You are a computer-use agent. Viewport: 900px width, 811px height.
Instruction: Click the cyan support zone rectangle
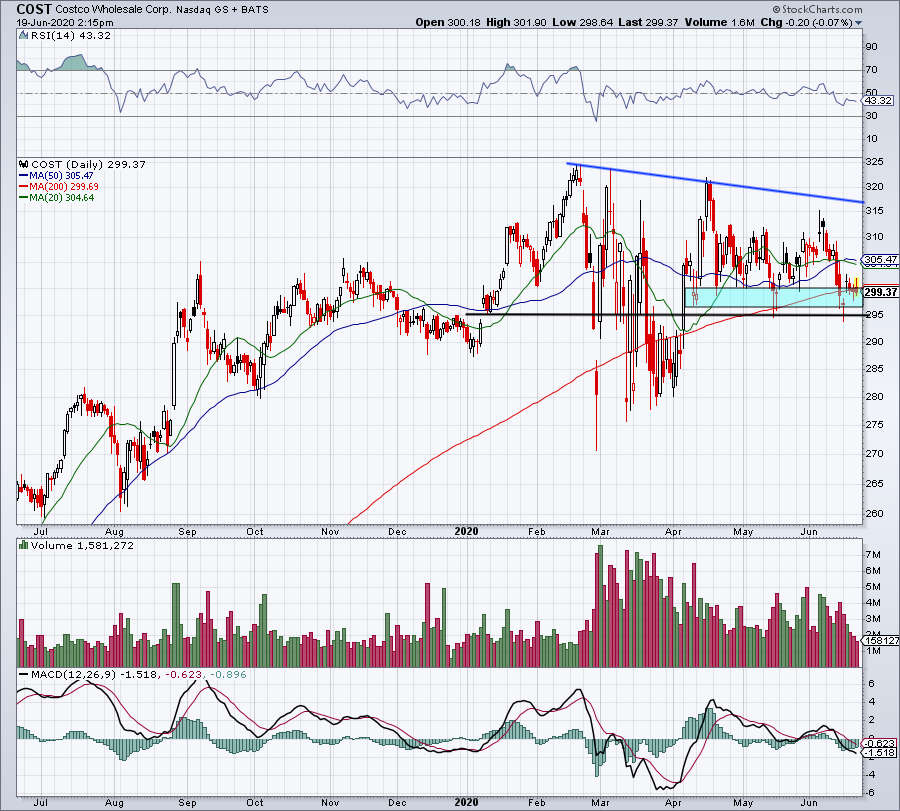click(773, 297)
